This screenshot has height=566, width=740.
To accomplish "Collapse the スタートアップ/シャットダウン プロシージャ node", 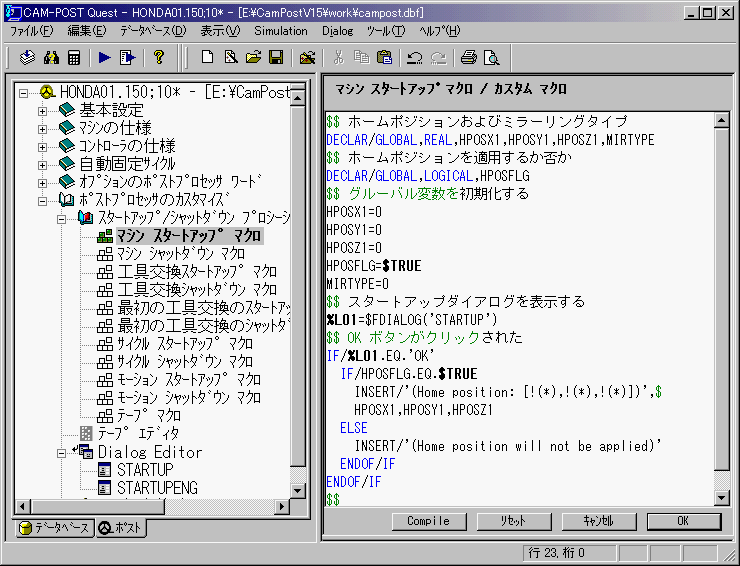I will point(61,219).
